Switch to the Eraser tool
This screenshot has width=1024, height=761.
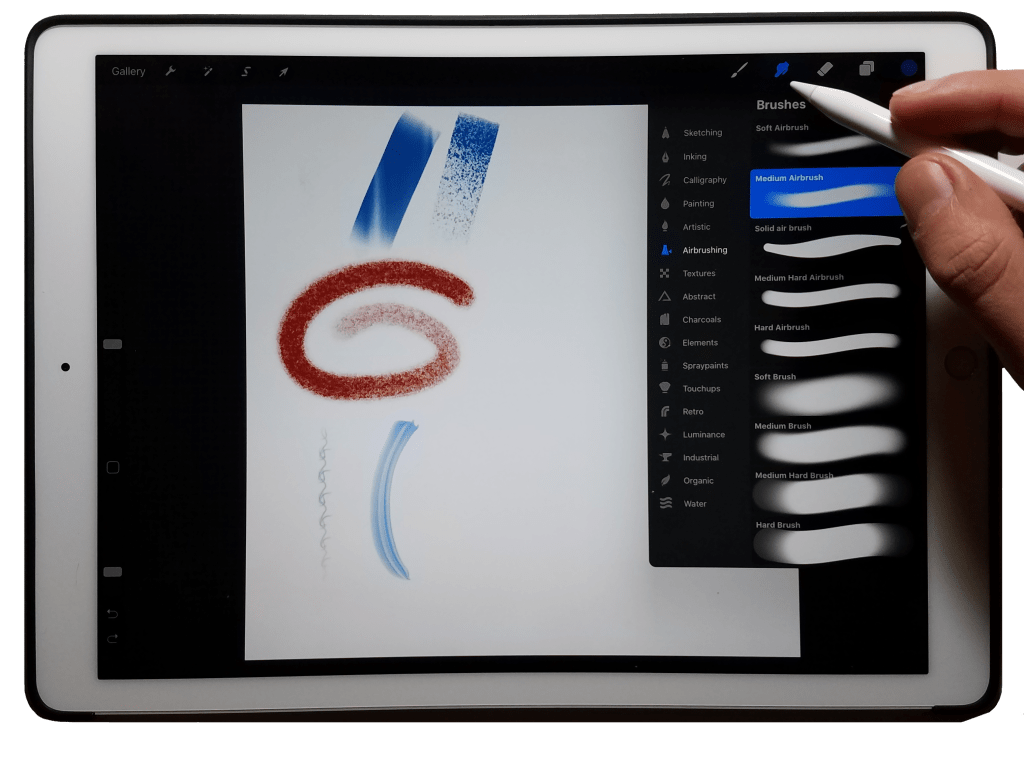(x=823, y=69)
